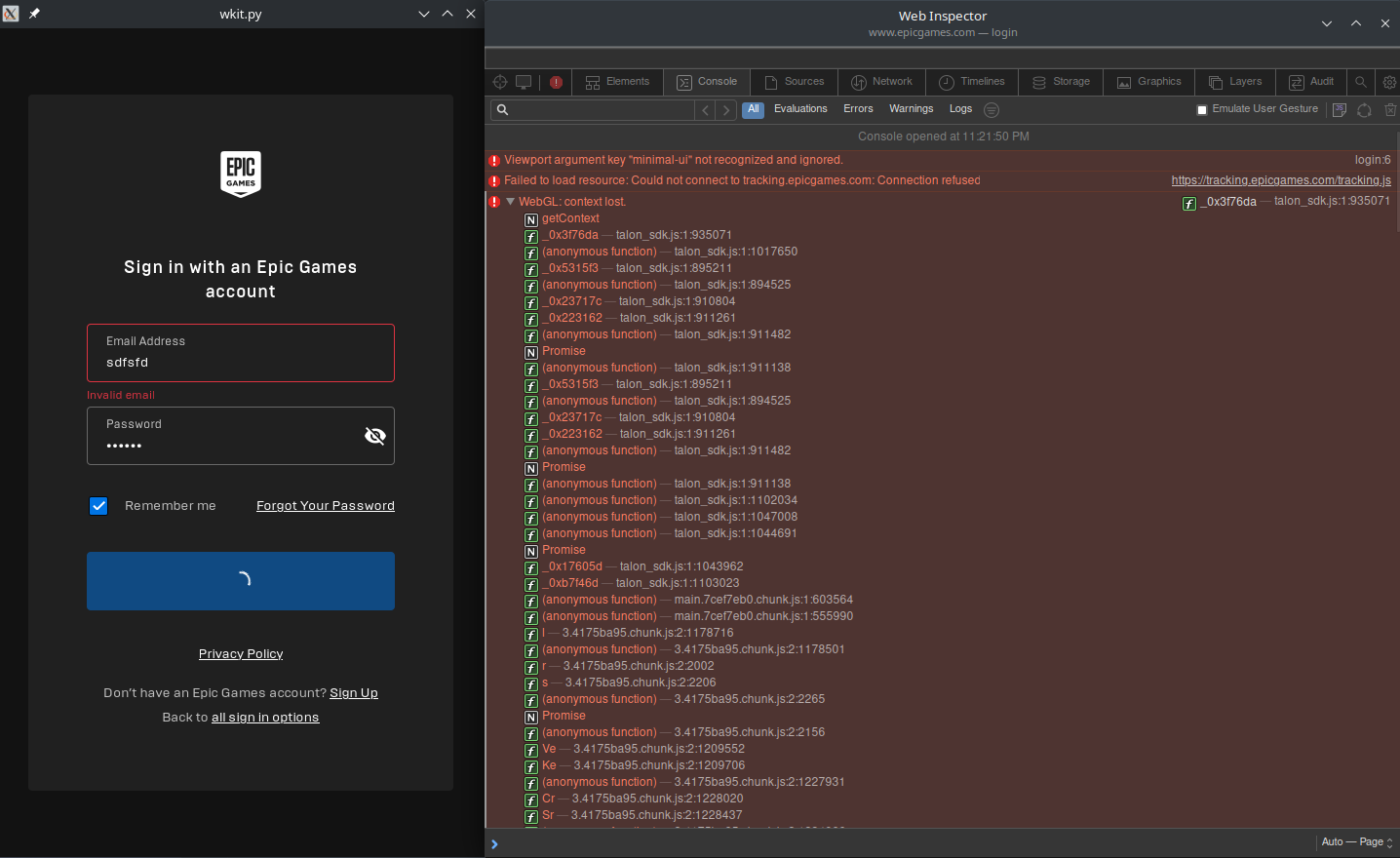Viewport: 1400px width, 858px height.
Task: Filter console to show only Errors
Action: [x=858, y=109]
